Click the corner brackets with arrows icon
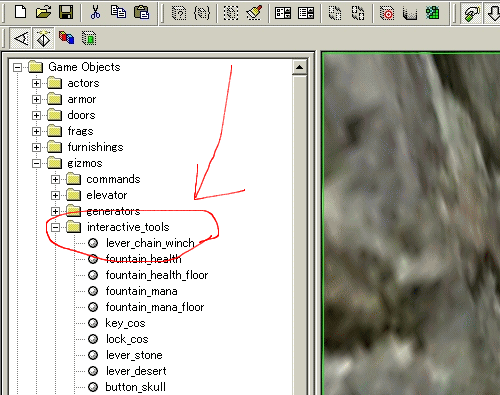 [x=358, y=13]
